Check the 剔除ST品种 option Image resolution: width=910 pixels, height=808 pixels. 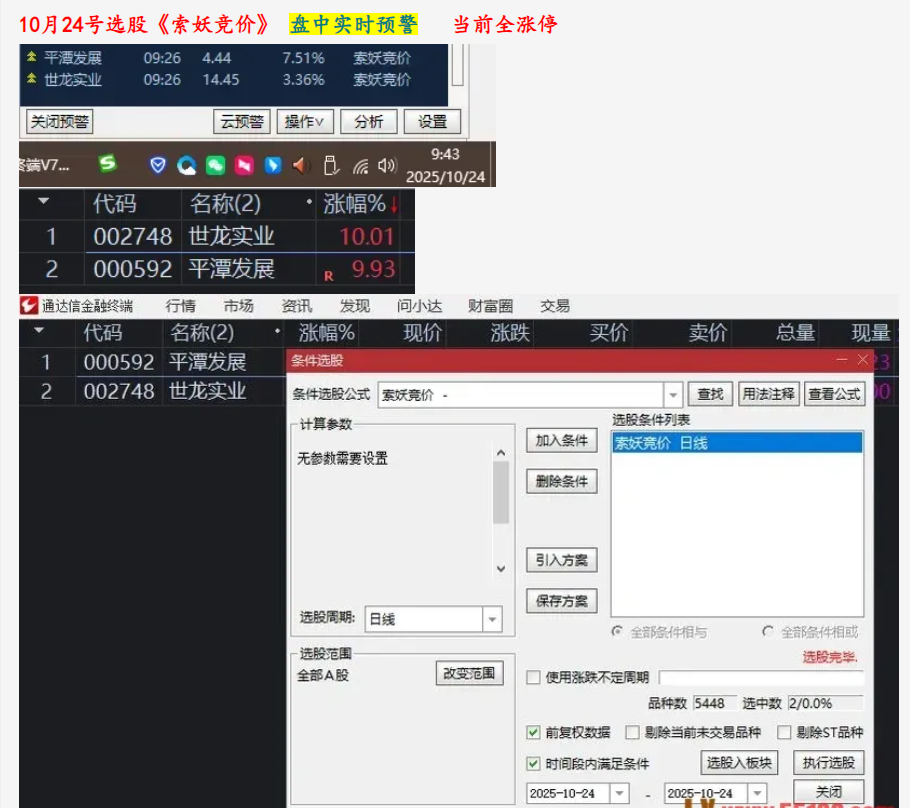coord(785,732)
